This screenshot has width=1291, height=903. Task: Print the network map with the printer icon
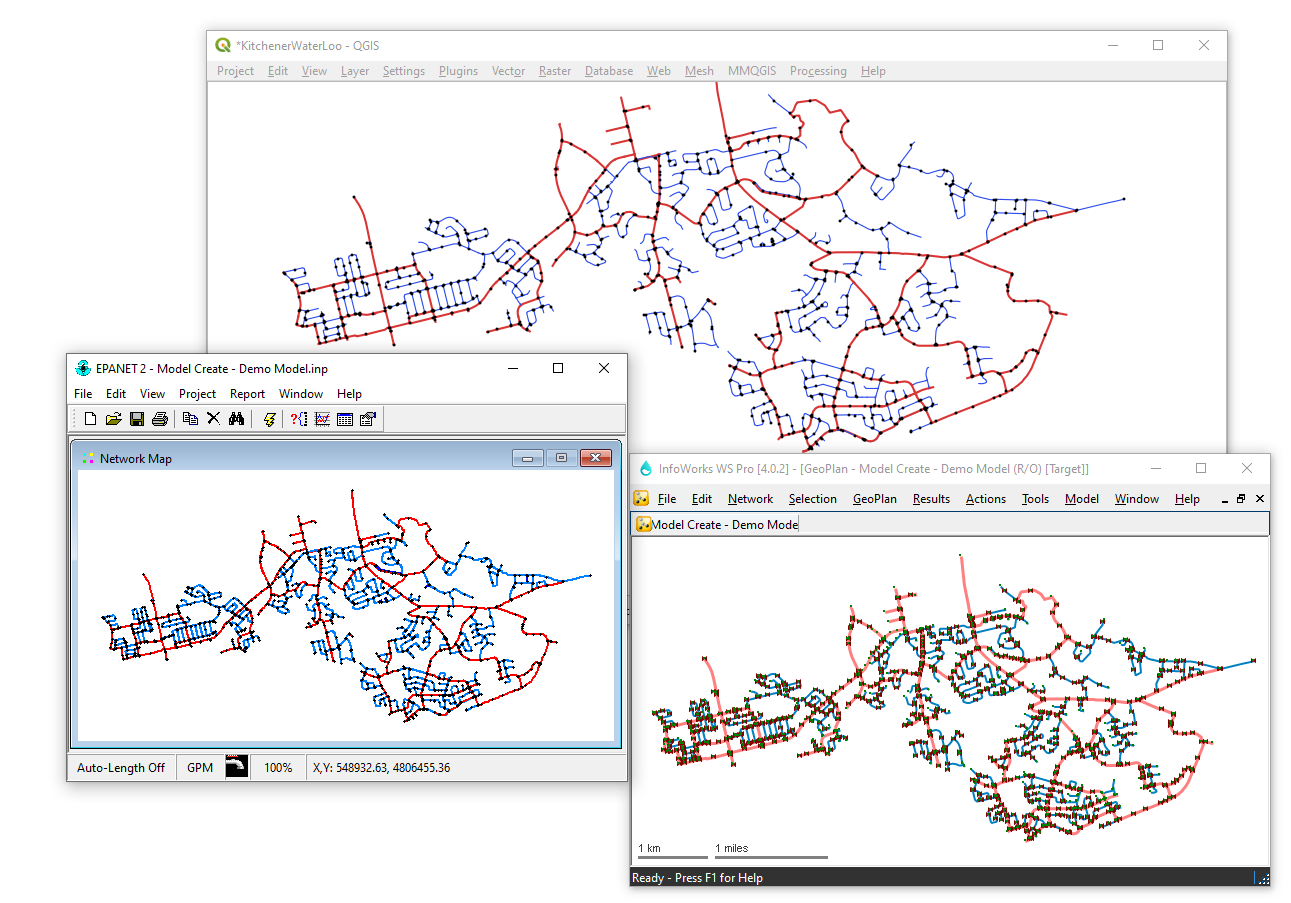[159, 419]
